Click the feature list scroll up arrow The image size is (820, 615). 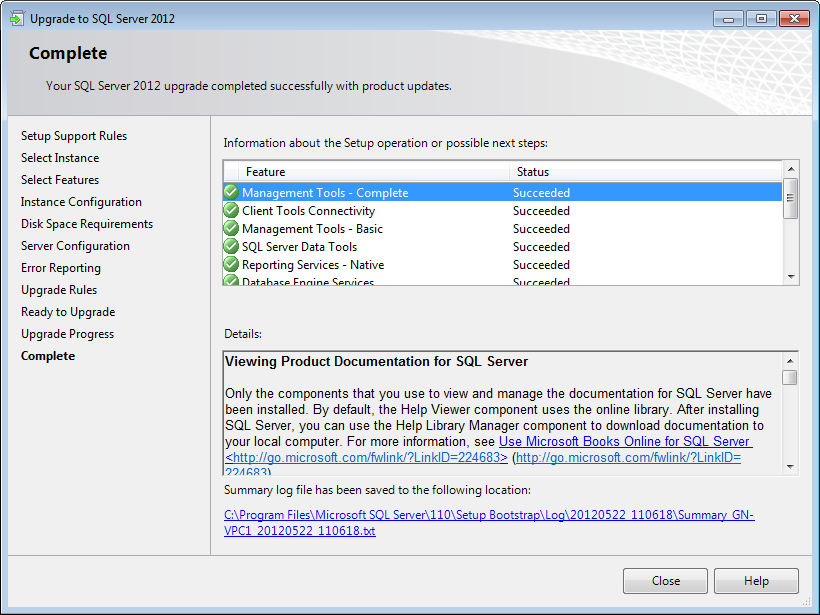point(791,169)
